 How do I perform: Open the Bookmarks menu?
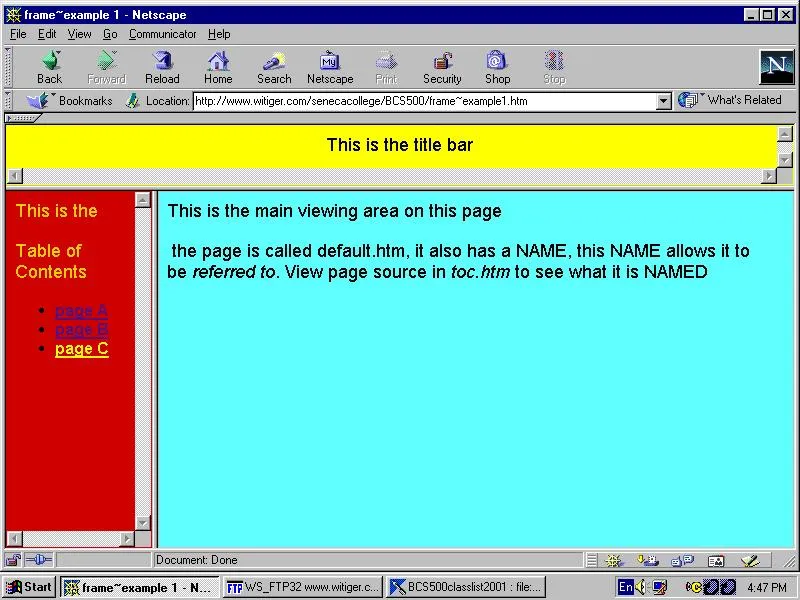pyautogui.click(x=82, y=100)
